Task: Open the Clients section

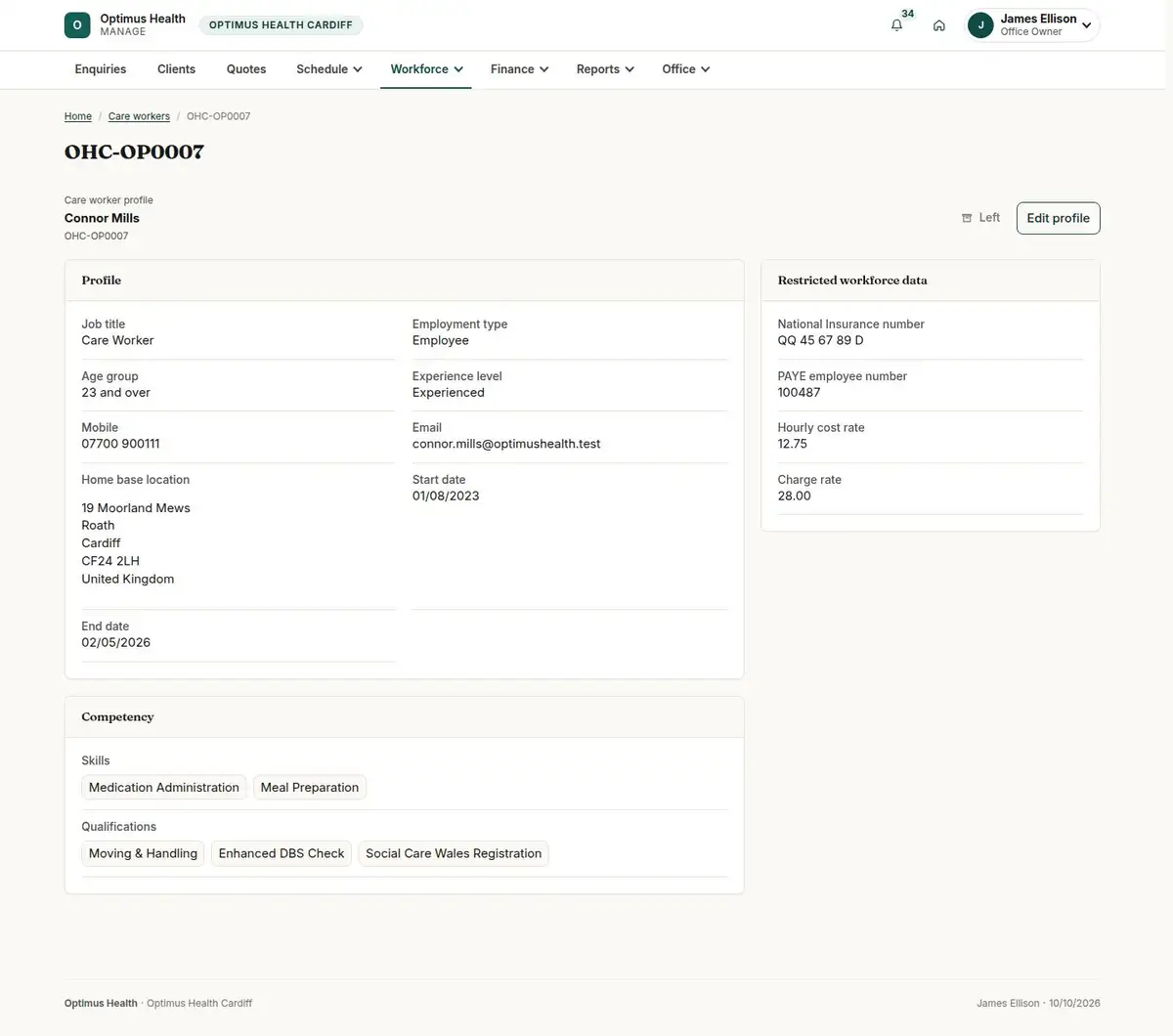Action: click(x=176, y=69)
